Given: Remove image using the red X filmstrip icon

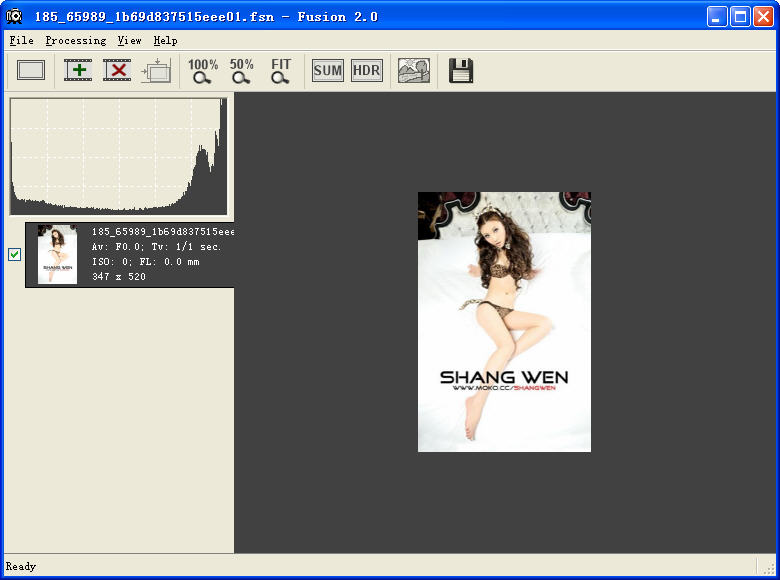Looking at the screenshot, I should coord(117,70).
